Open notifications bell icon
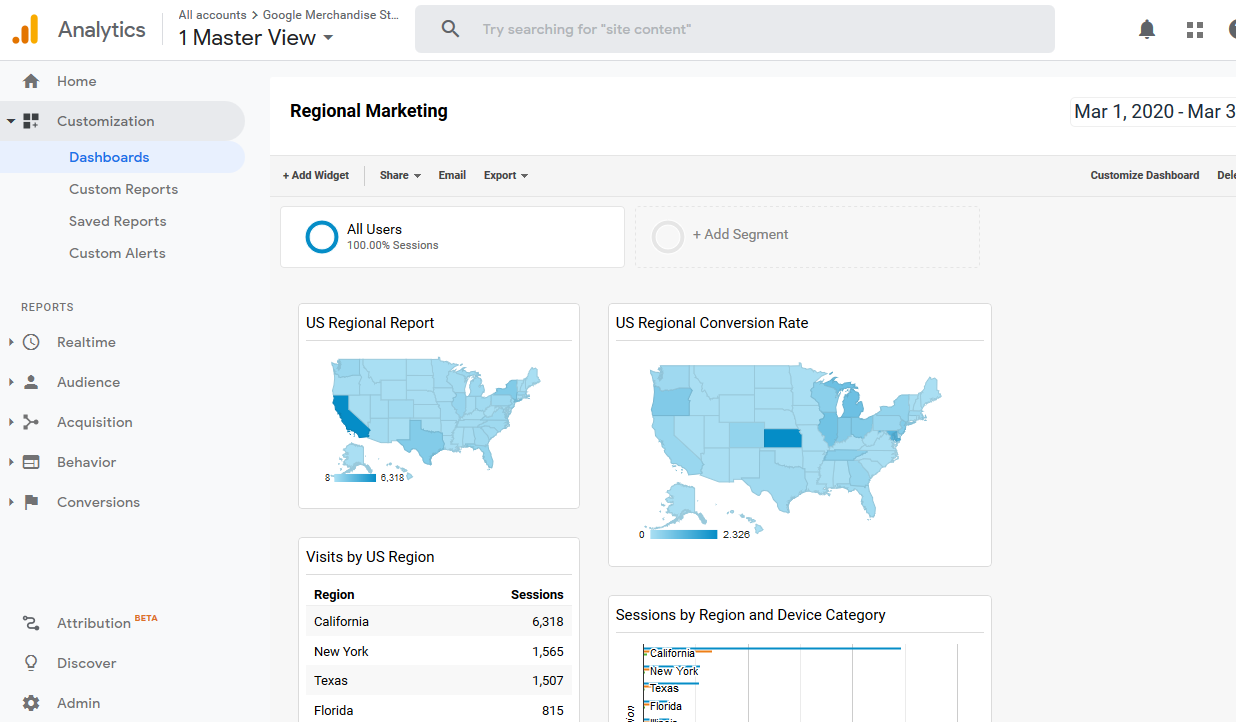Viewport: 1236px width, 722px height. pos(1147,30)
